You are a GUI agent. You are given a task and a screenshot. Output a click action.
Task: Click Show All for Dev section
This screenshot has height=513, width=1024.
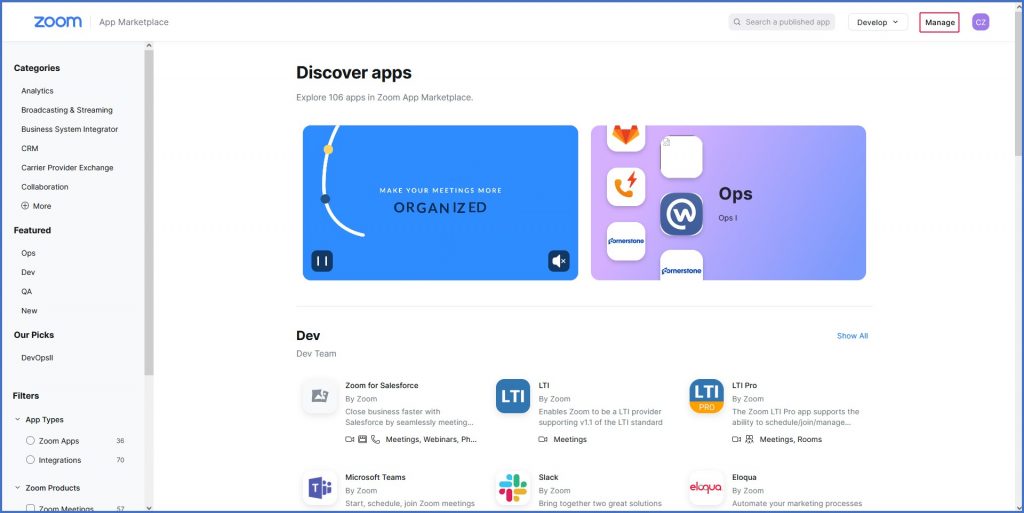(852, 336)
